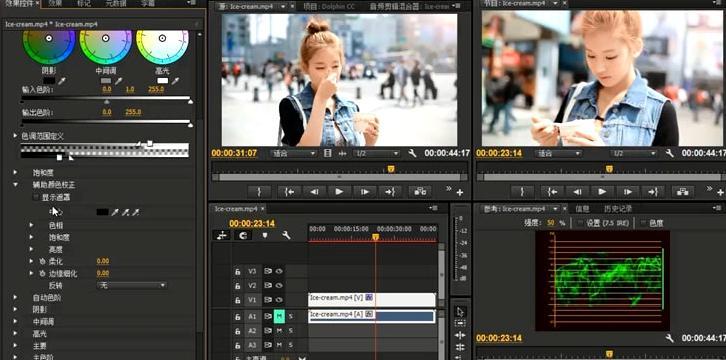Image resolution: width=726 pixels, height=360 pixels.
Task: Solo track A3 with S button
Action: pos(291,345)
